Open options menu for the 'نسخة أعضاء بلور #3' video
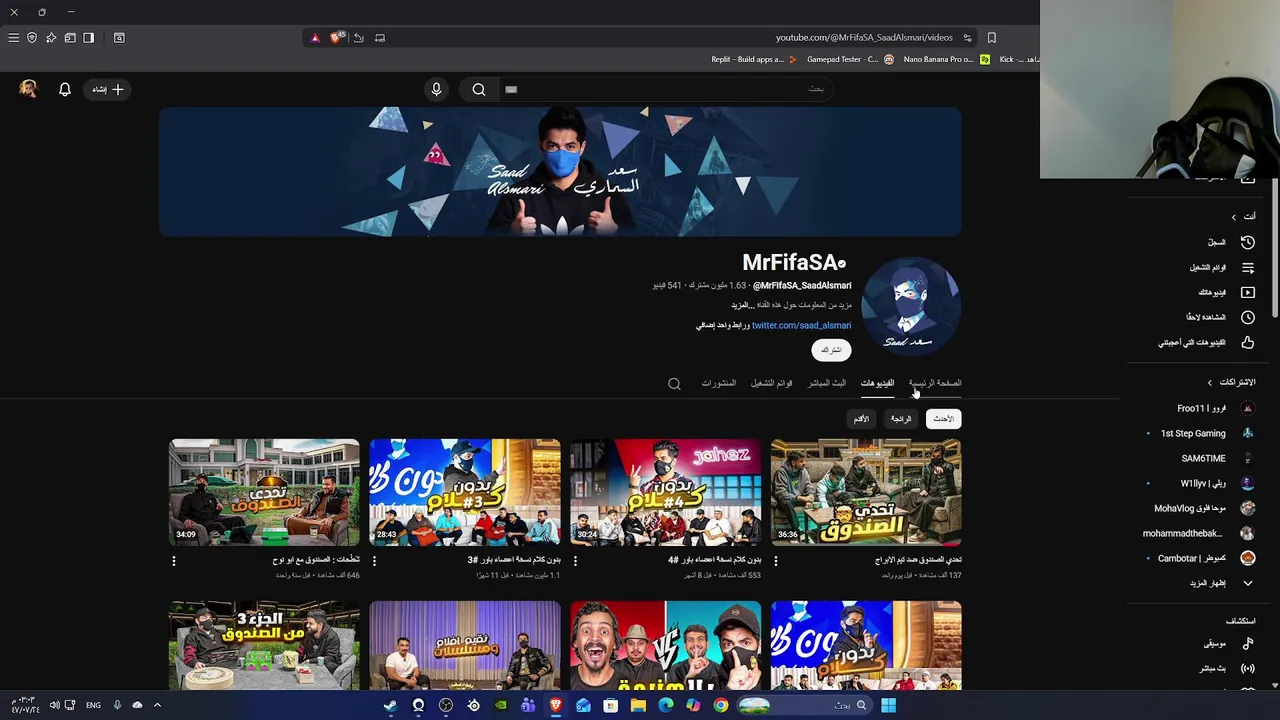Viewport: 1280px width, 720px height. tap(374, 561)
